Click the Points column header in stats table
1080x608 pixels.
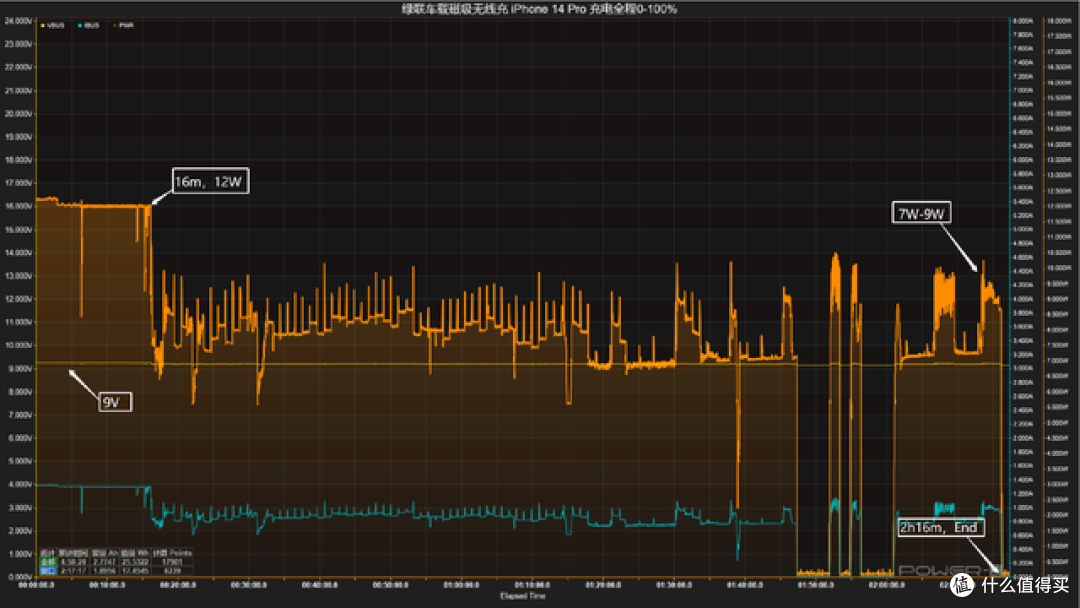180,553
